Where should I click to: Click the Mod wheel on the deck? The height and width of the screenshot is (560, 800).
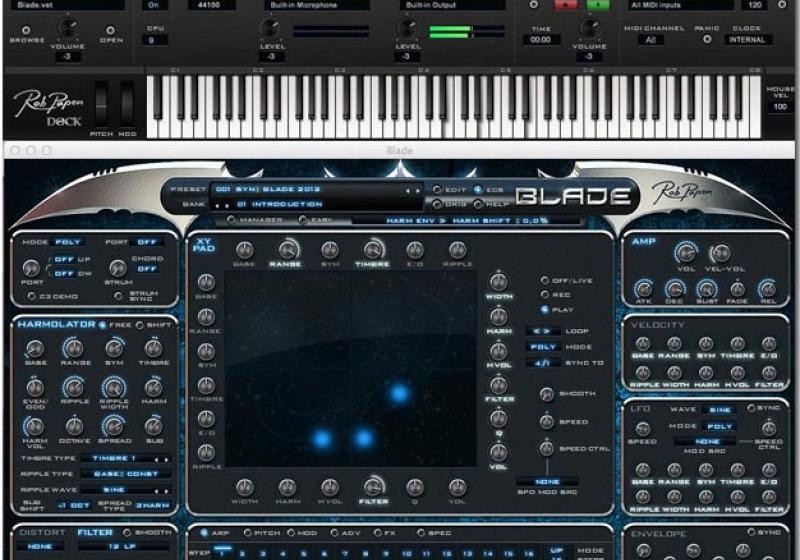point(127,103)
